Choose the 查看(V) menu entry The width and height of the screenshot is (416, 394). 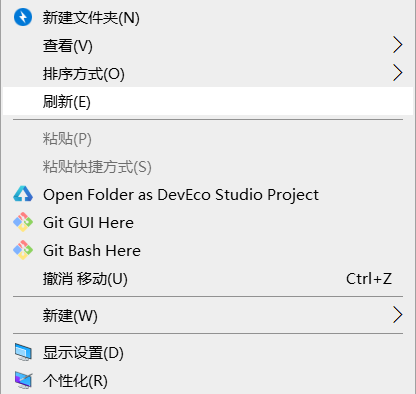tap(208, 45)
